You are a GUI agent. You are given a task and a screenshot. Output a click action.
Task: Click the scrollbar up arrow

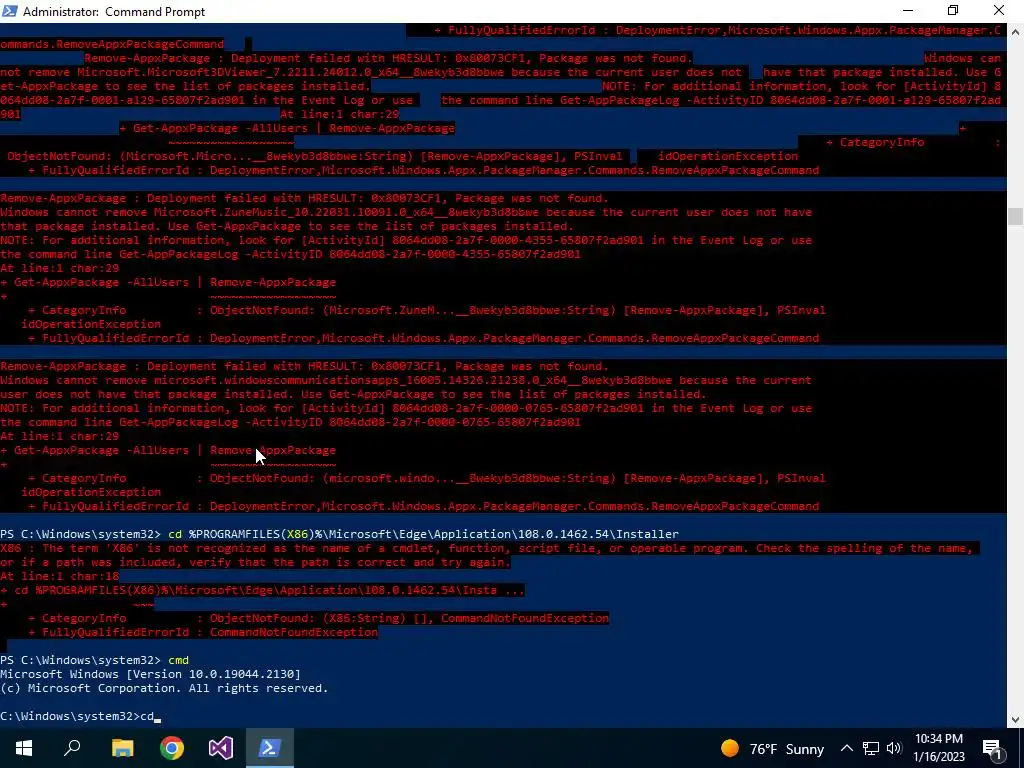click(1015, 31)
